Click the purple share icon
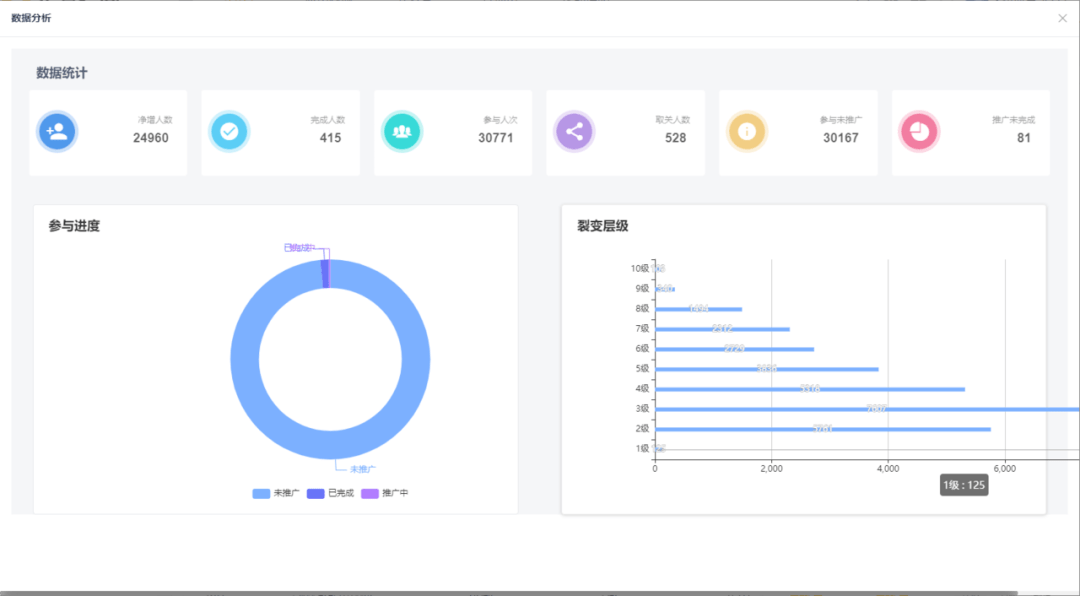This screenshot has height=596, width=1080. coord(574,132)
